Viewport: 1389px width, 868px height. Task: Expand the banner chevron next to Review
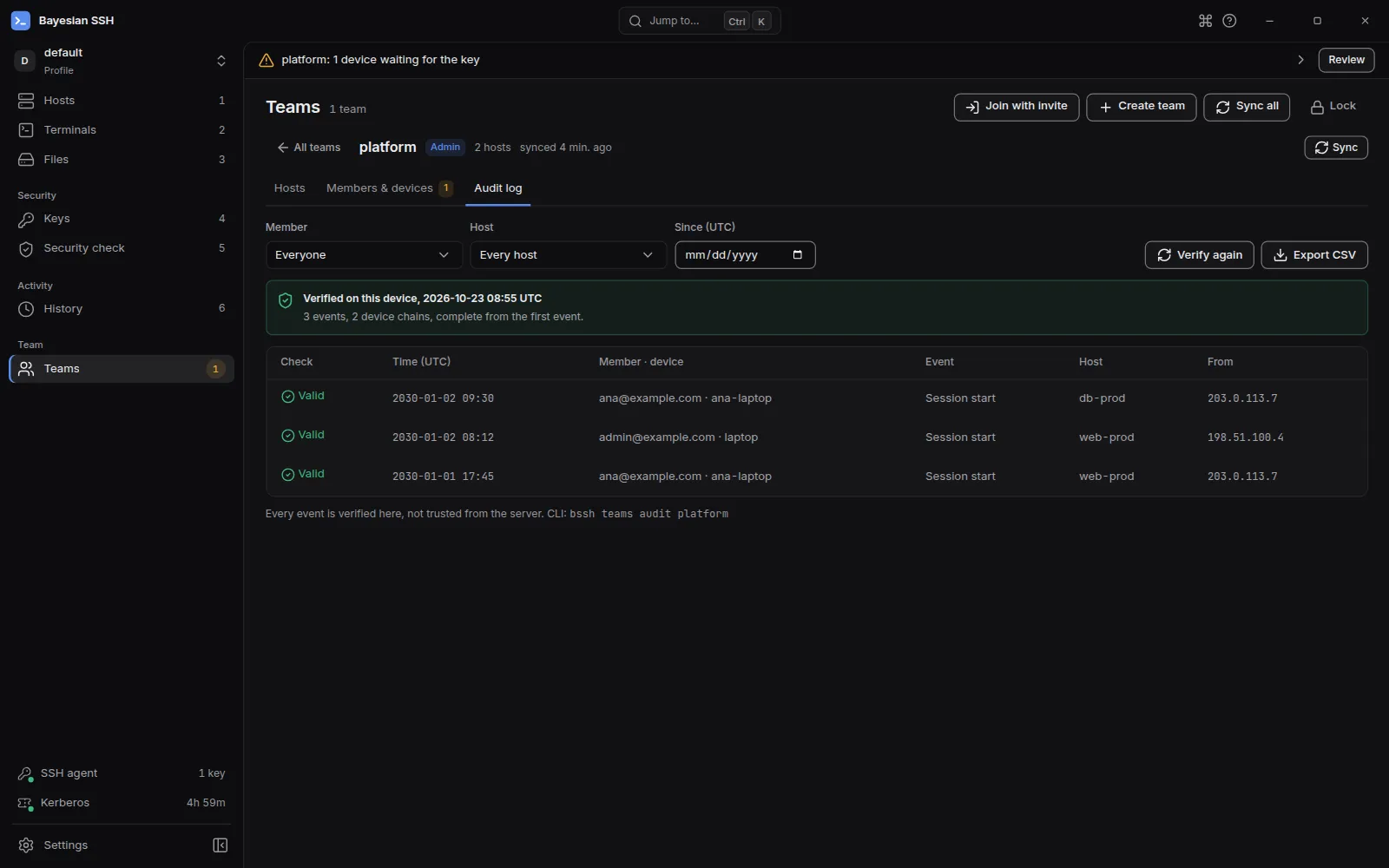1300,60
